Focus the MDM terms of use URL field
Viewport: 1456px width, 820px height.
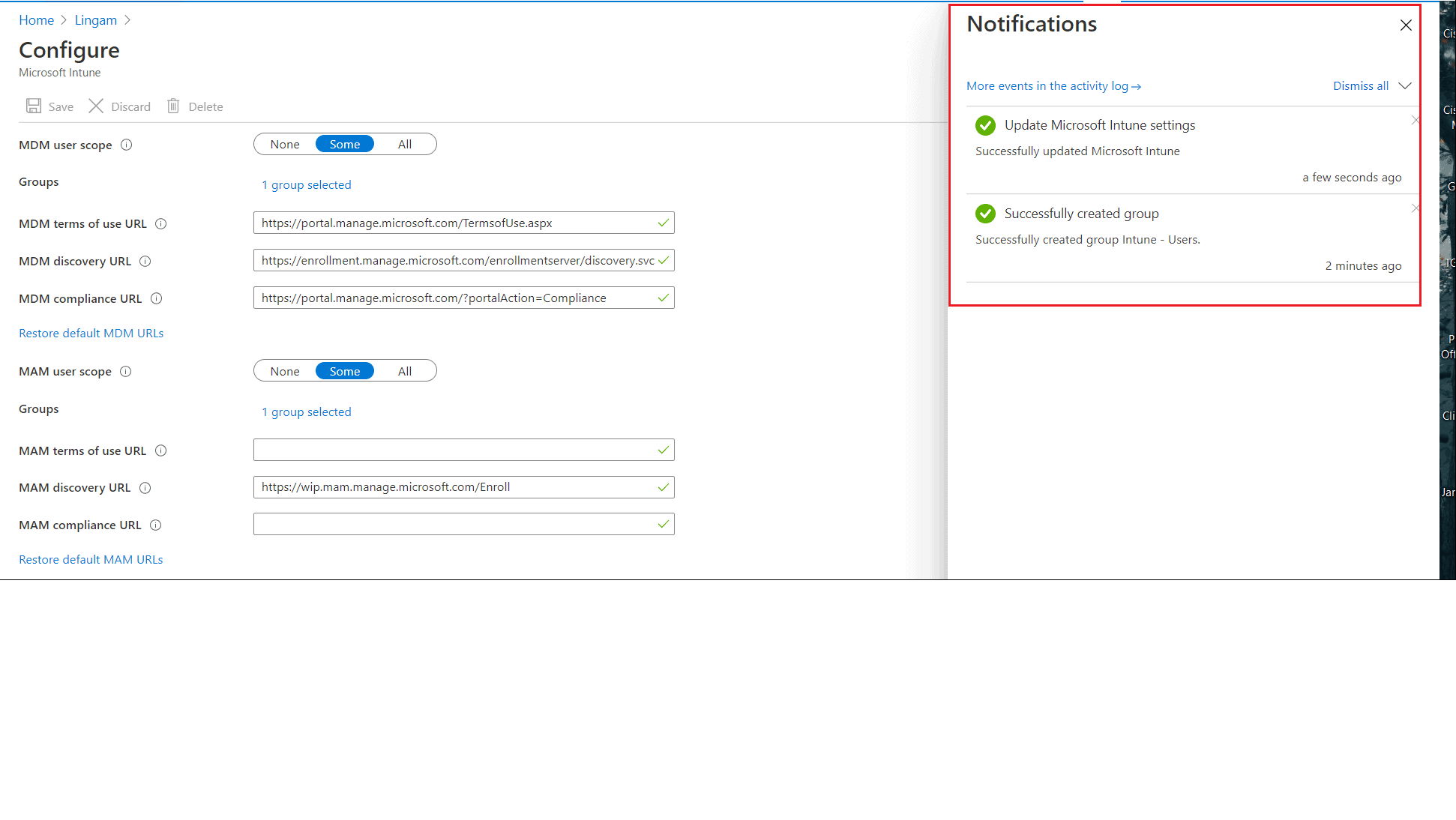coord(464,223)
